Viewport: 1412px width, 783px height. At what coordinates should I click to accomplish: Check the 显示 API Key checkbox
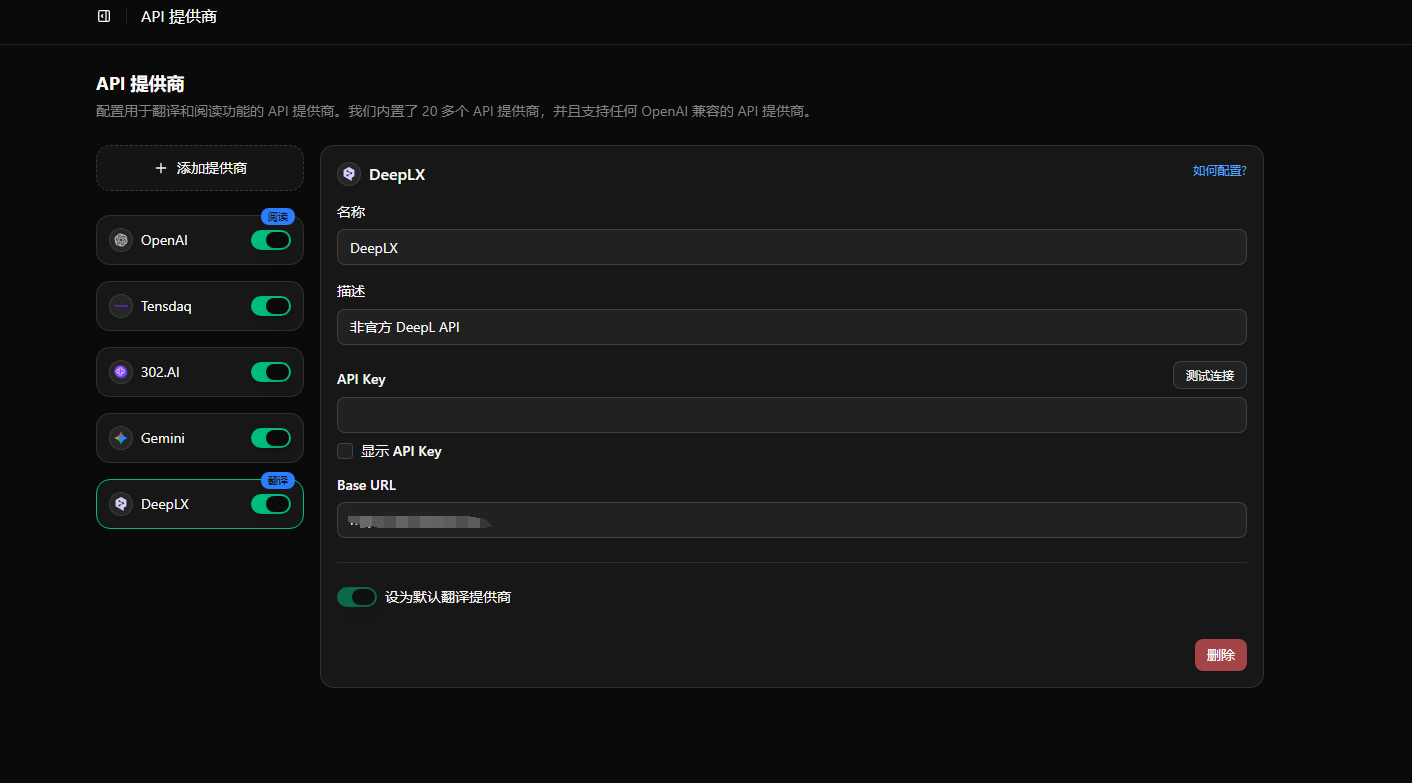point(345,451)
